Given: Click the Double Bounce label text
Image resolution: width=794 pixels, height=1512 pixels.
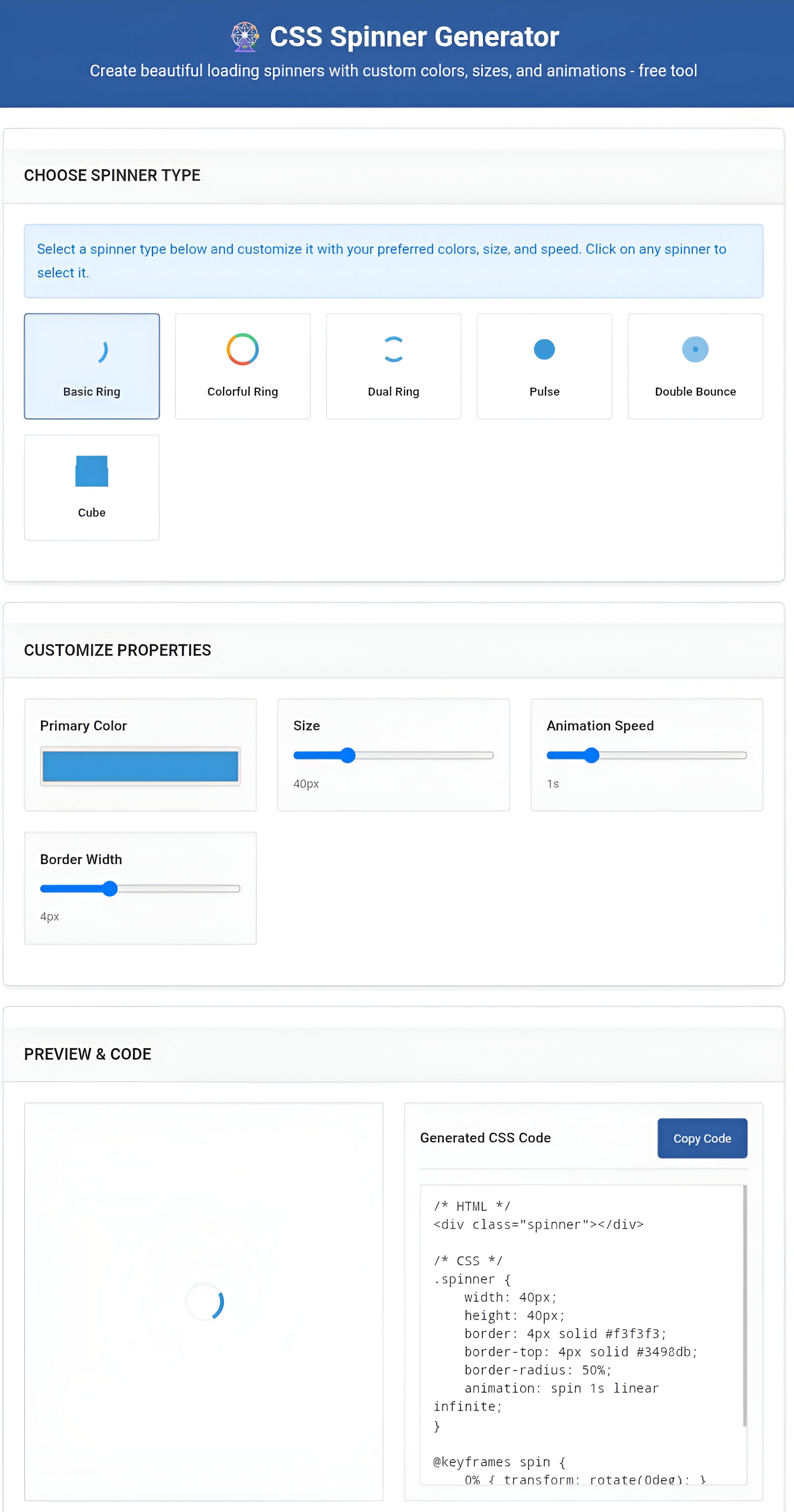Looking at the screenshot, I should [695, 392].
